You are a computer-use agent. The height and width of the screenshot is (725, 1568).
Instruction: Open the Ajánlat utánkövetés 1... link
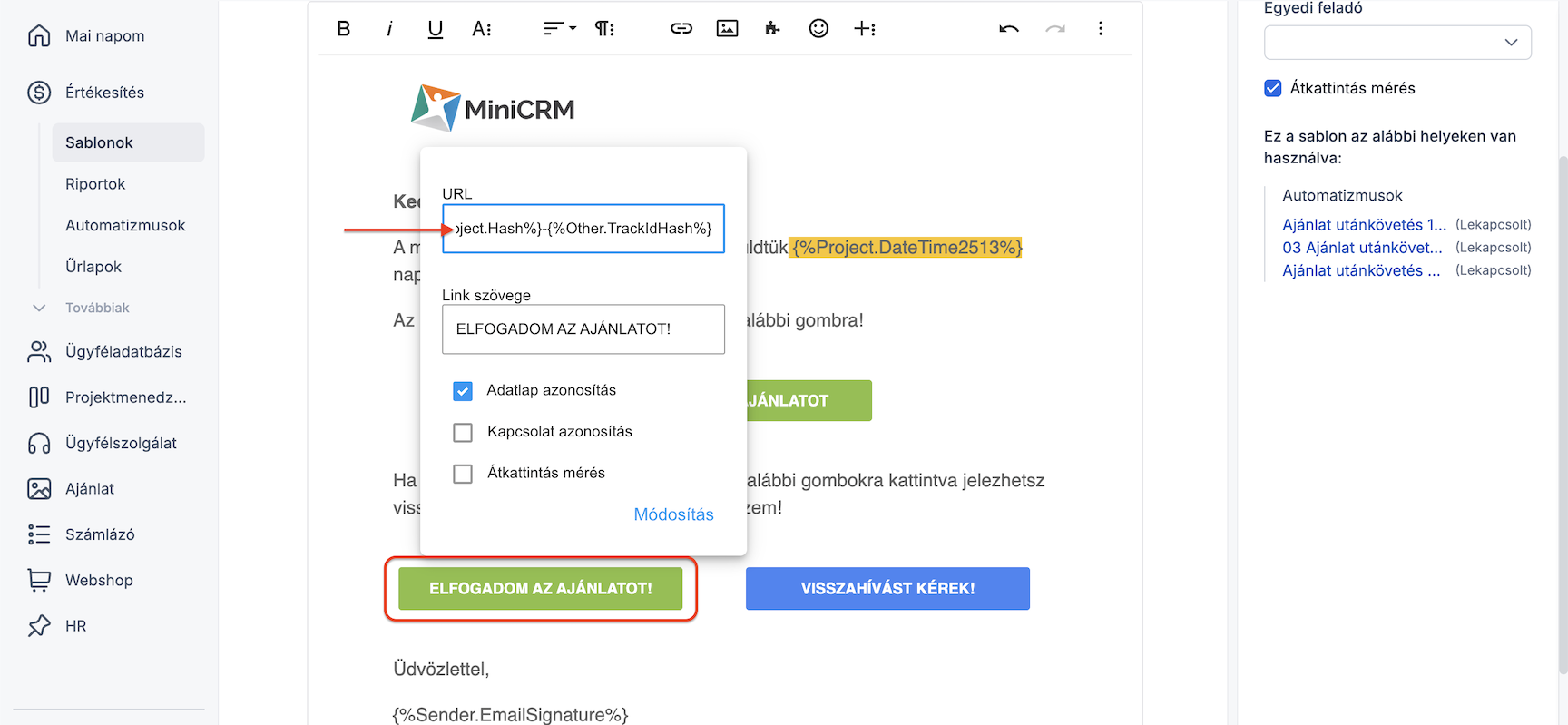pyautogui.click(x=1364, y=225)
